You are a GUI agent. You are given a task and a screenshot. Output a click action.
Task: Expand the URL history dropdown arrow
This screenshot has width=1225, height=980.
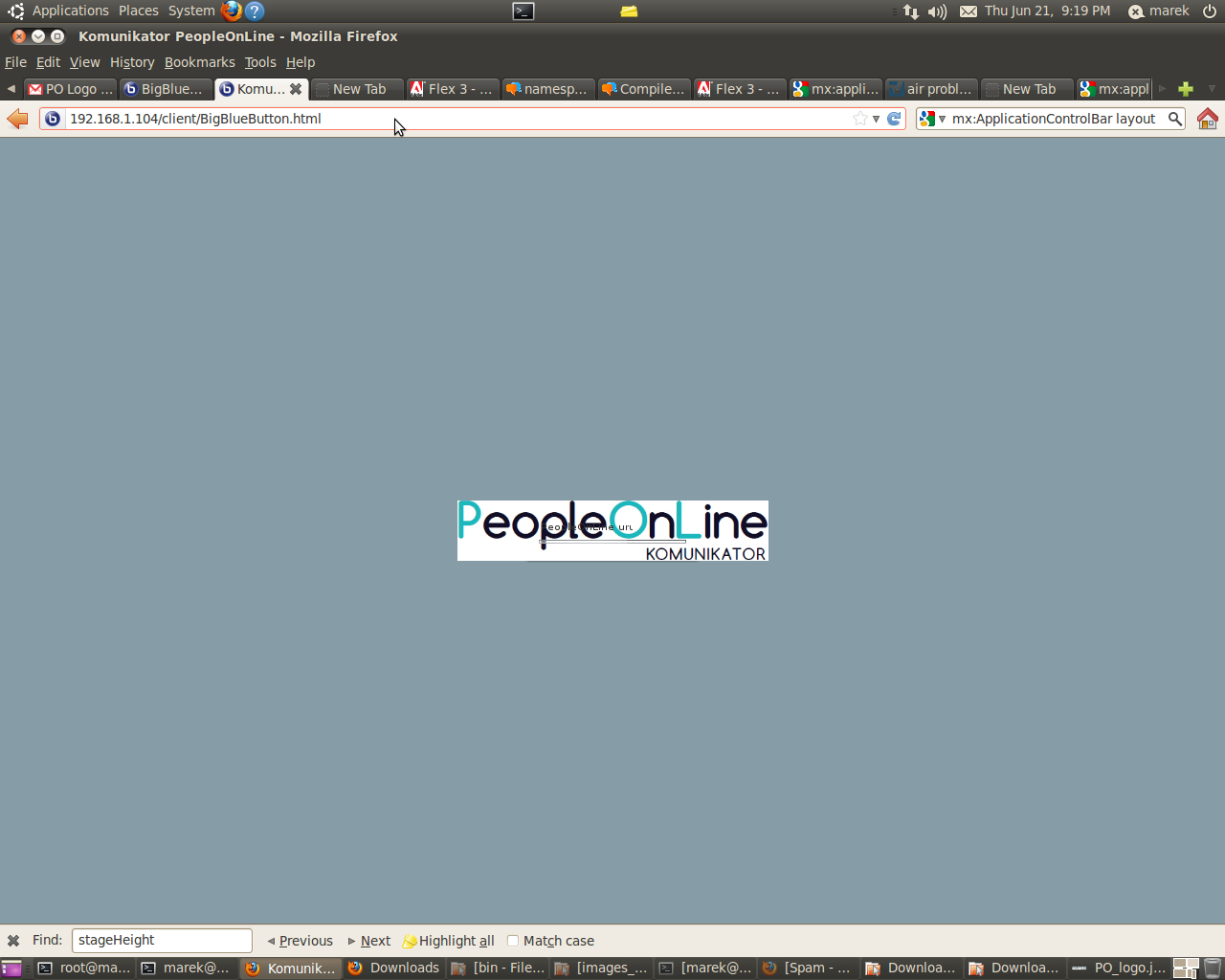[x=876, y=119]
